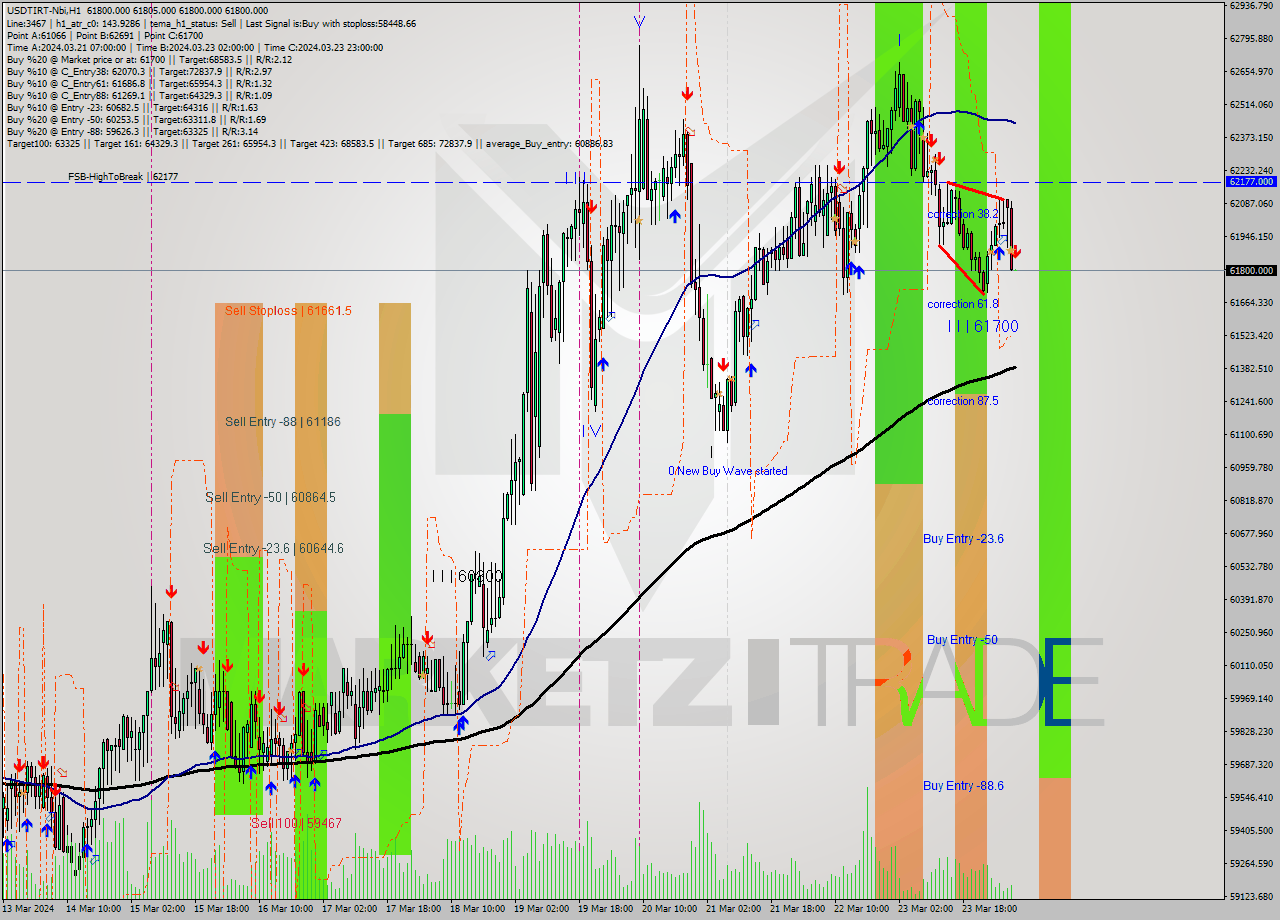Click the blue 62177.000 price tag
This screenshot has height=920, width=1280.
pos(1250,182)
